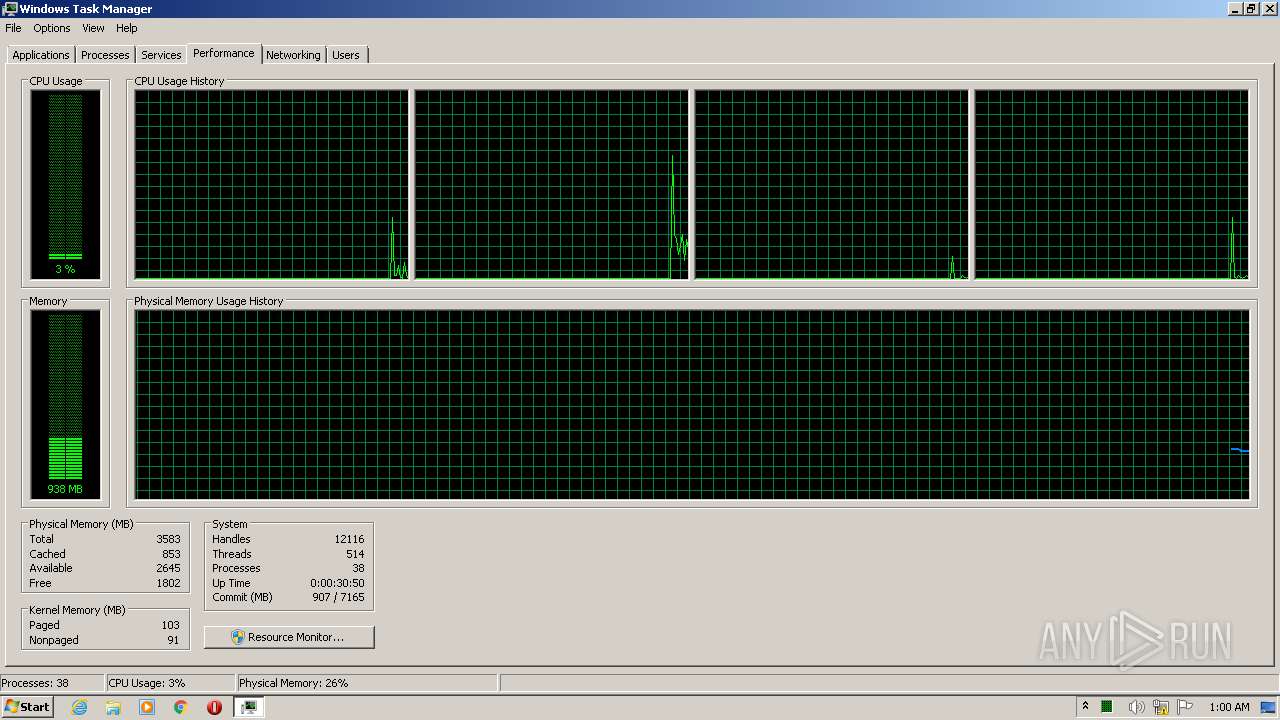Switch to the Services tab
Viewport: 1280px width, 720px height.
161,55
